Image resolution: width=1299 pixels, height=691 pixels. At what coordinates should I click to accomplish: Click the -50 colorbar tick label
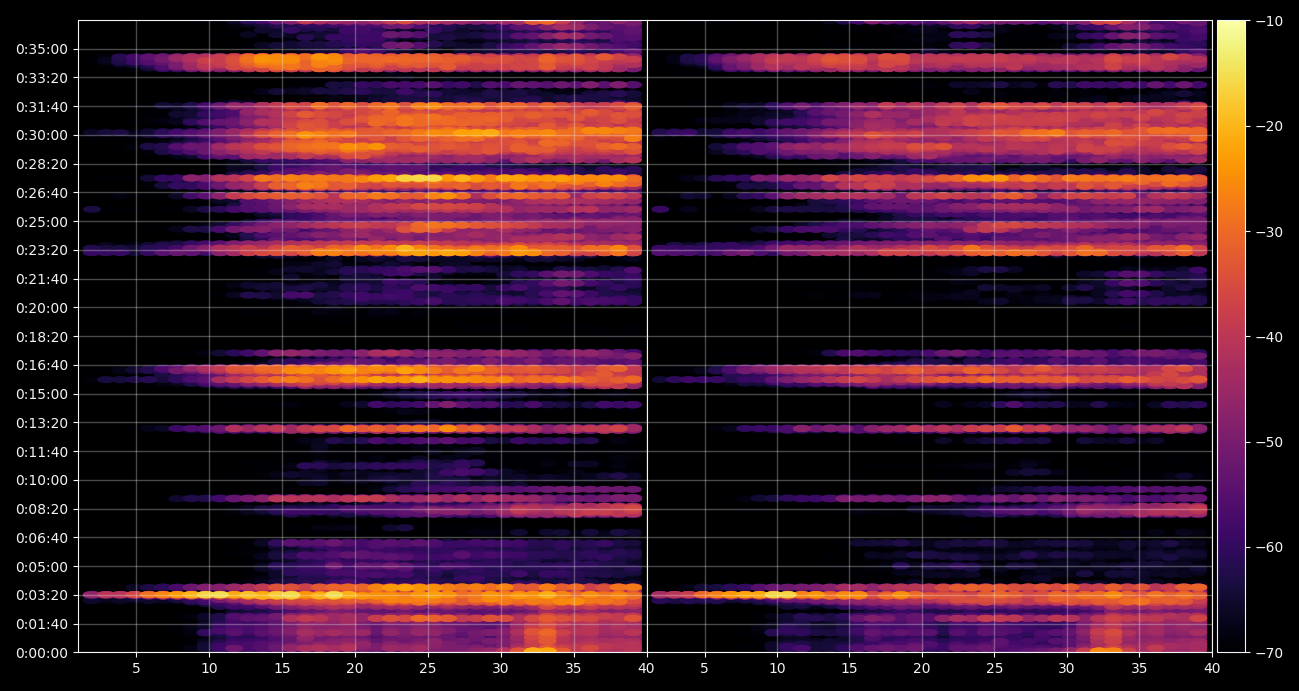[x=1269, y=442]
